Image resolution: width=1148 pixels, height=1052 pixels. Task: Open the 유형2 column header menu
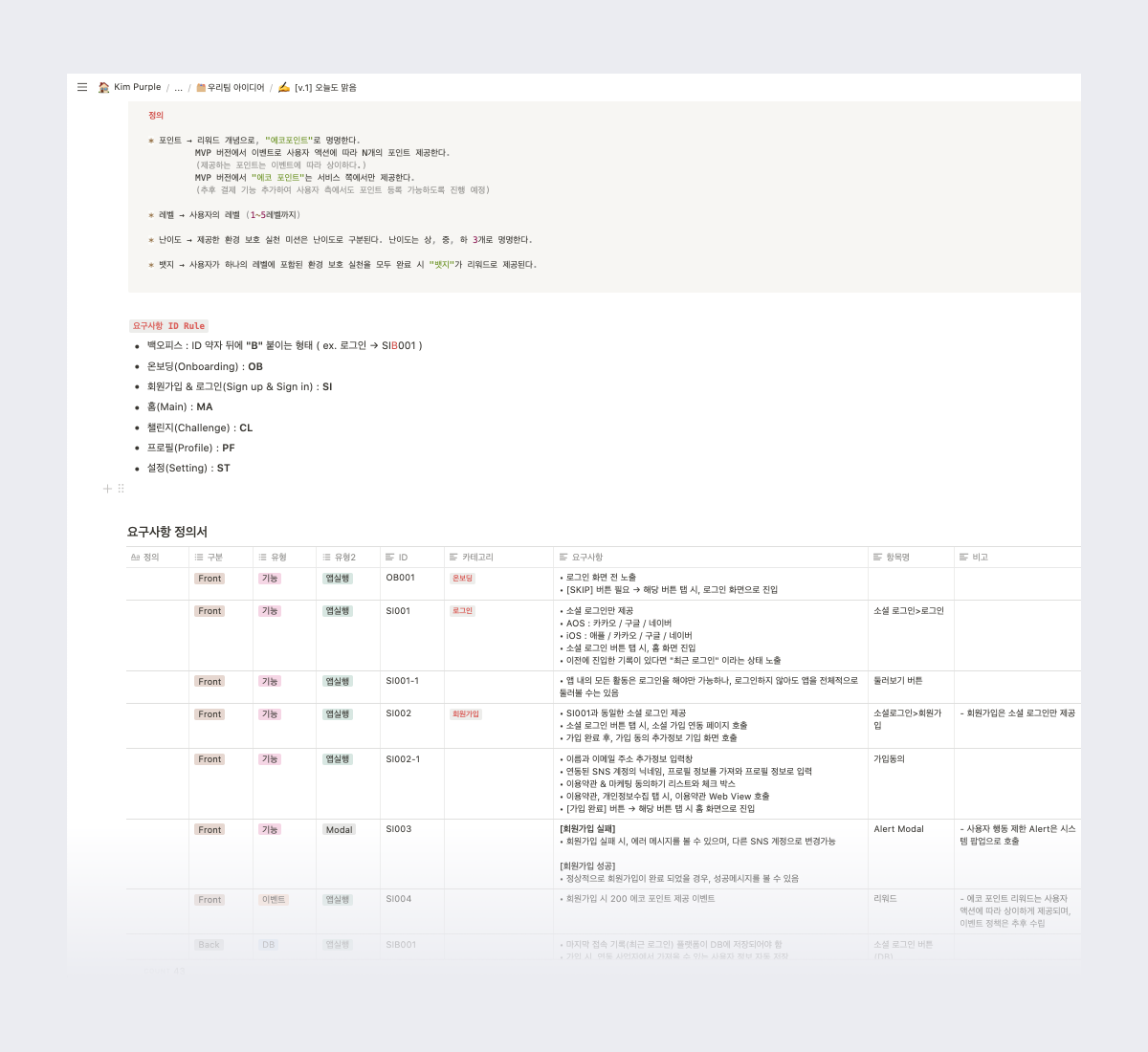tap(348, 557)
